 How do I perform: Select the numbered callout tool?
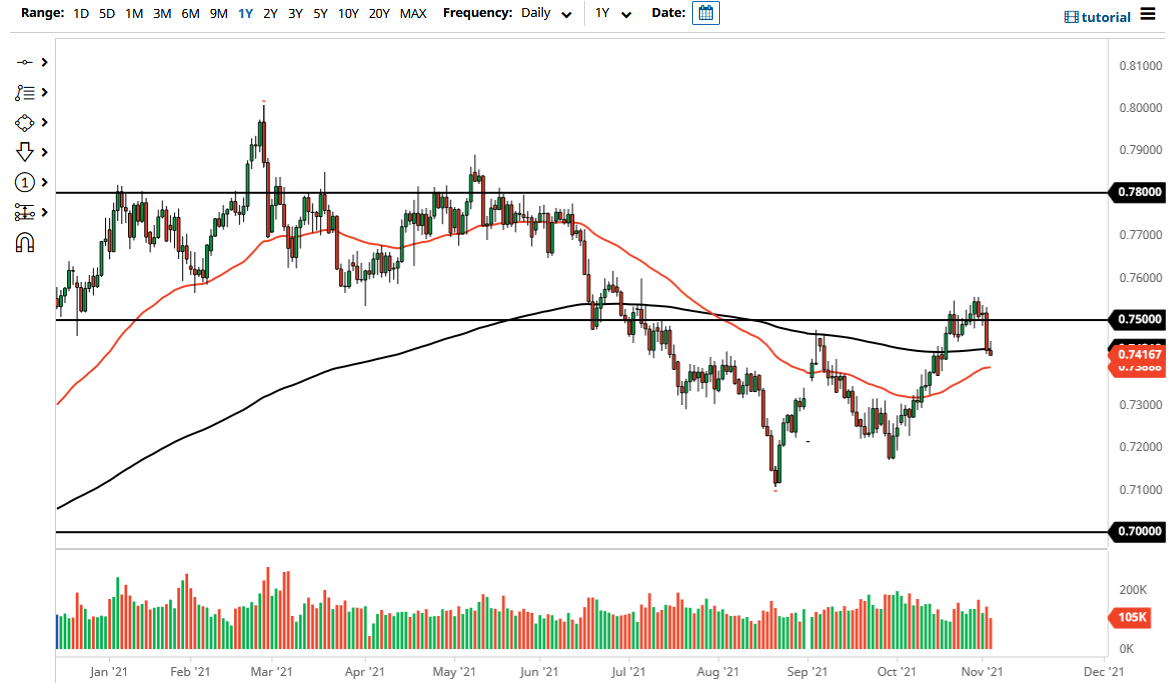click(x=26, y=182)
